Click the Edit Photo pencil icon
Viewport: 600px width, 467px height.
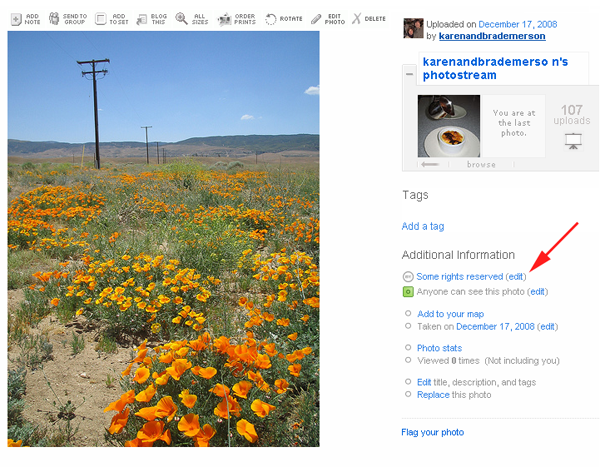(x=316, y=19)
